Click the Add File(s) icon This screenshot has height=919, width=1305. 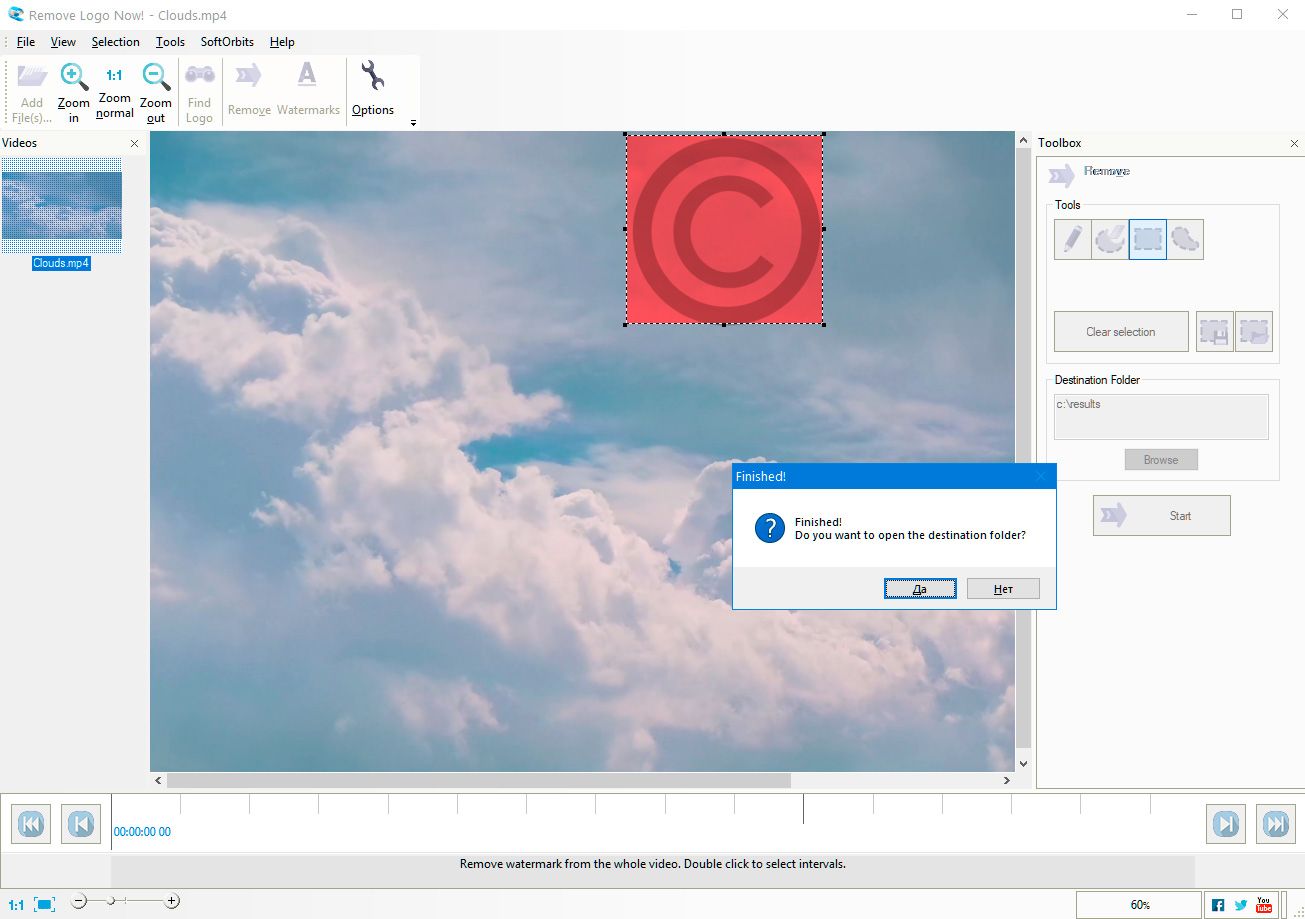pos(31,88)
